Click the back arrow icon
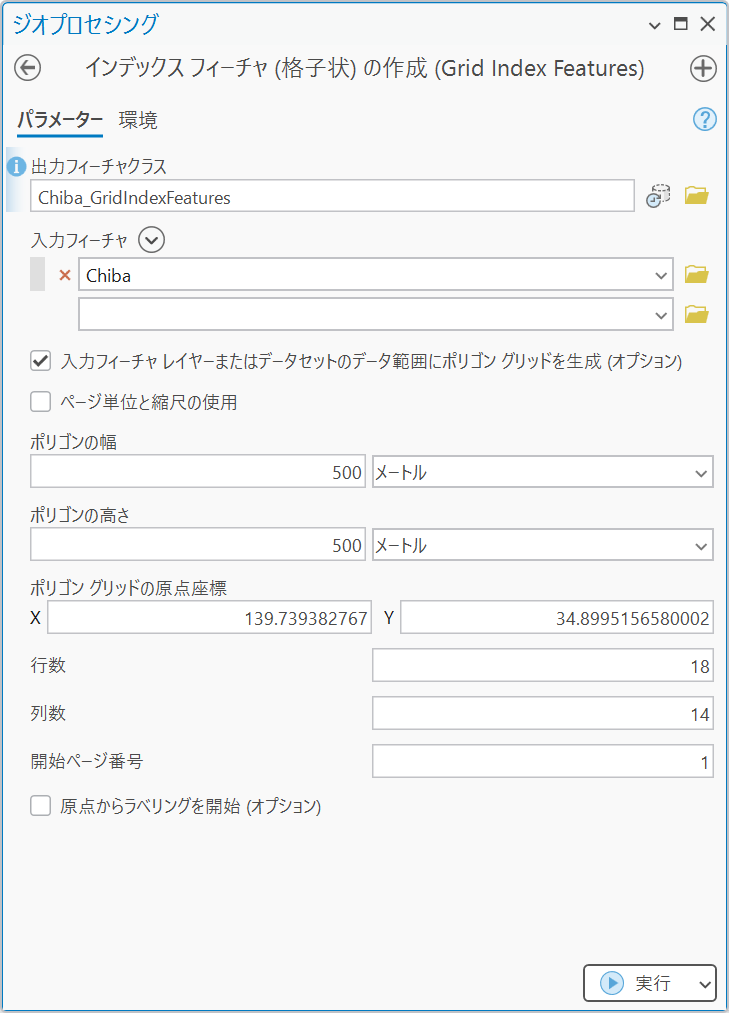The image size is (729, 1013). click(27, 68)
